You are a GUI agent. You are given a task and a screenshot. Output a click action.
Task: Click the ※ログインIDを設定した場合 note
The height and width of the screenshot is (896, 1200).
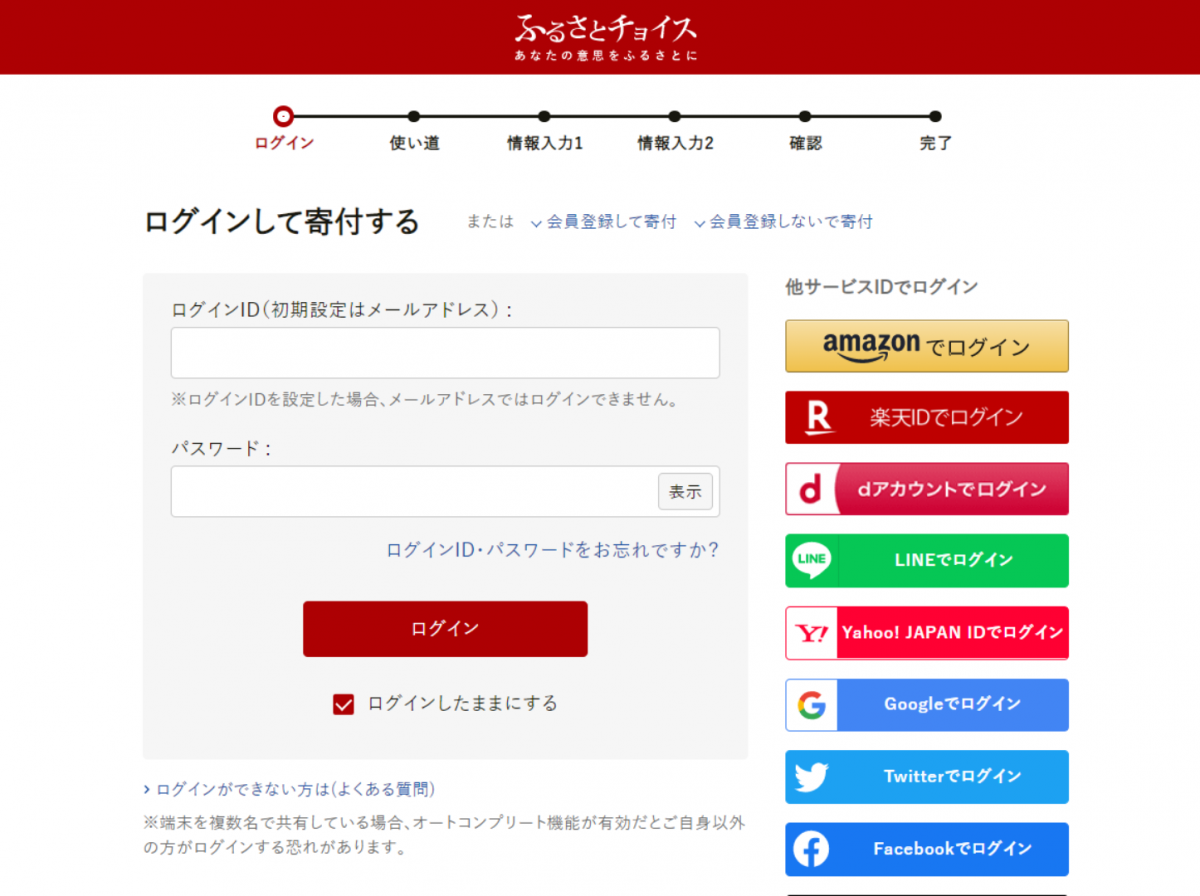(425, 400)
